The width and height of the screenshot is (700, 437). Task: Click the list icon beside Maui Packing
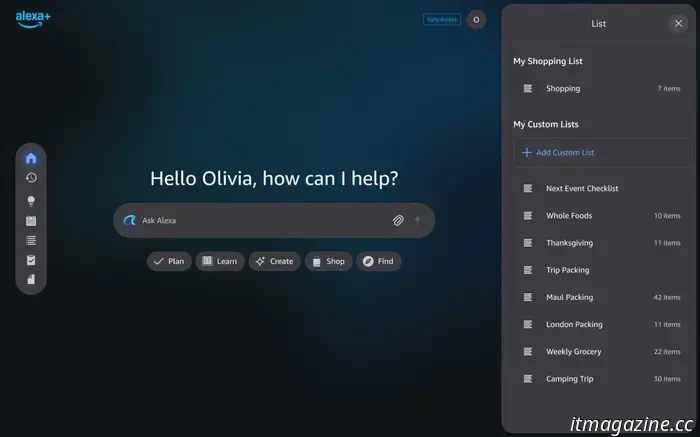tap(528, 297)
